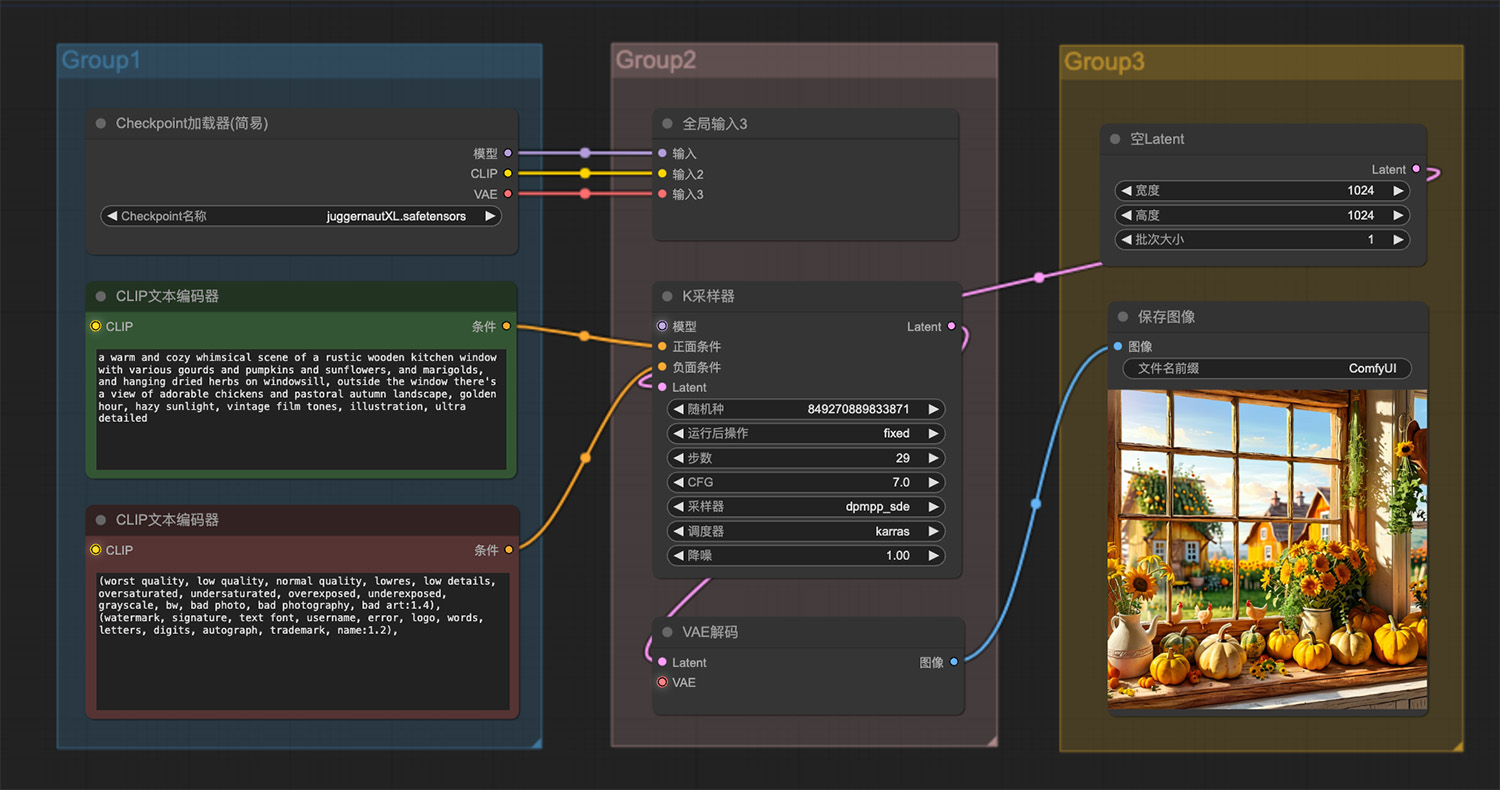Switch 采样器 to next option with right arrow
This screenshot has height=790, width=1500.
coord(933,506)
